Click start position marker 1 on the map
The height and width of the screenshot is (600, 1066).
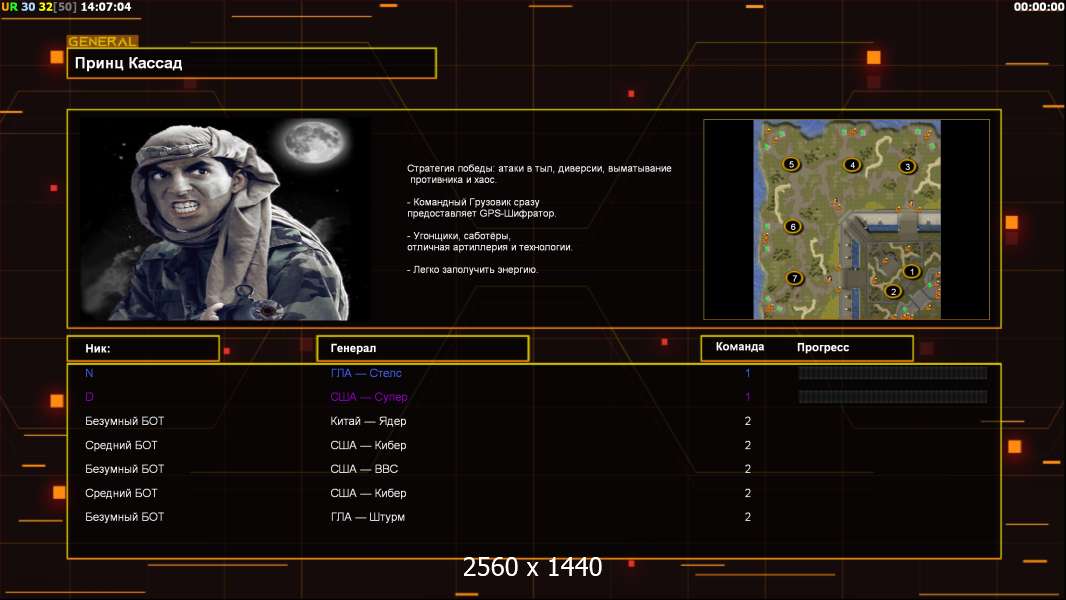pos(911,271)
